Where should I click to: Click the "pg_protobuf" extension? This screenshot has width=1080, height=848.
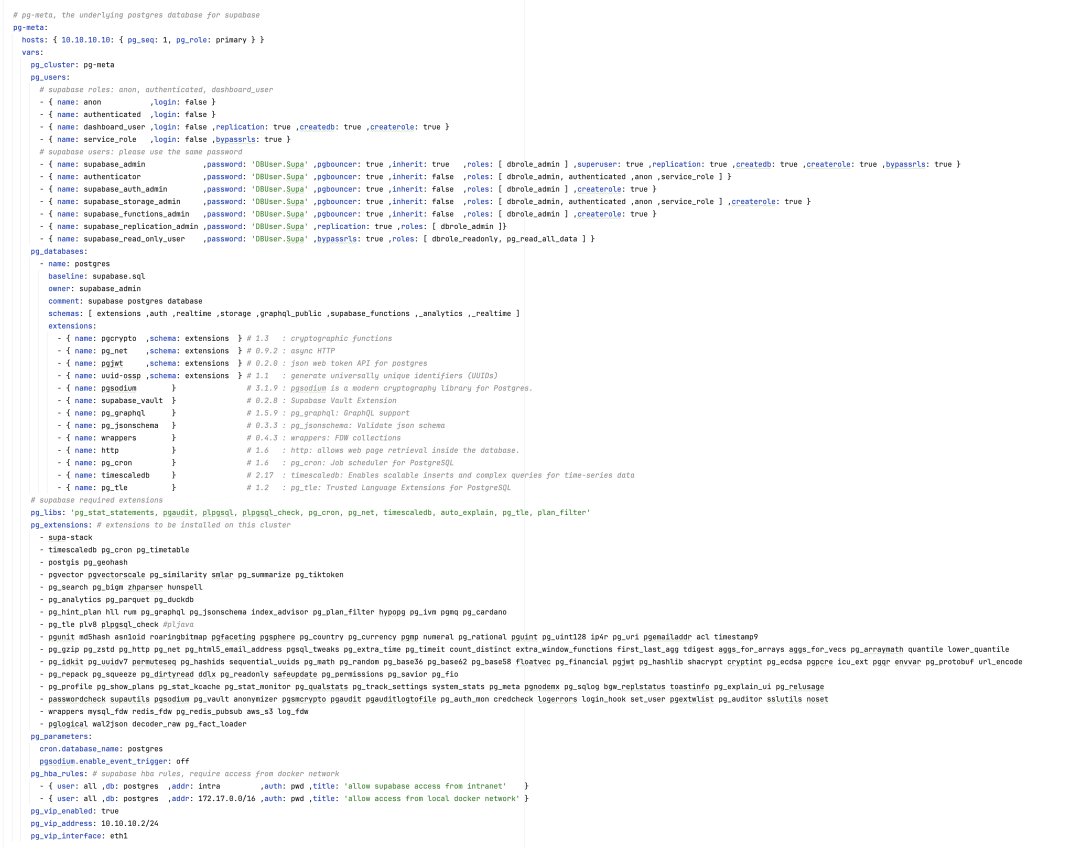click(x=951, y=662)
